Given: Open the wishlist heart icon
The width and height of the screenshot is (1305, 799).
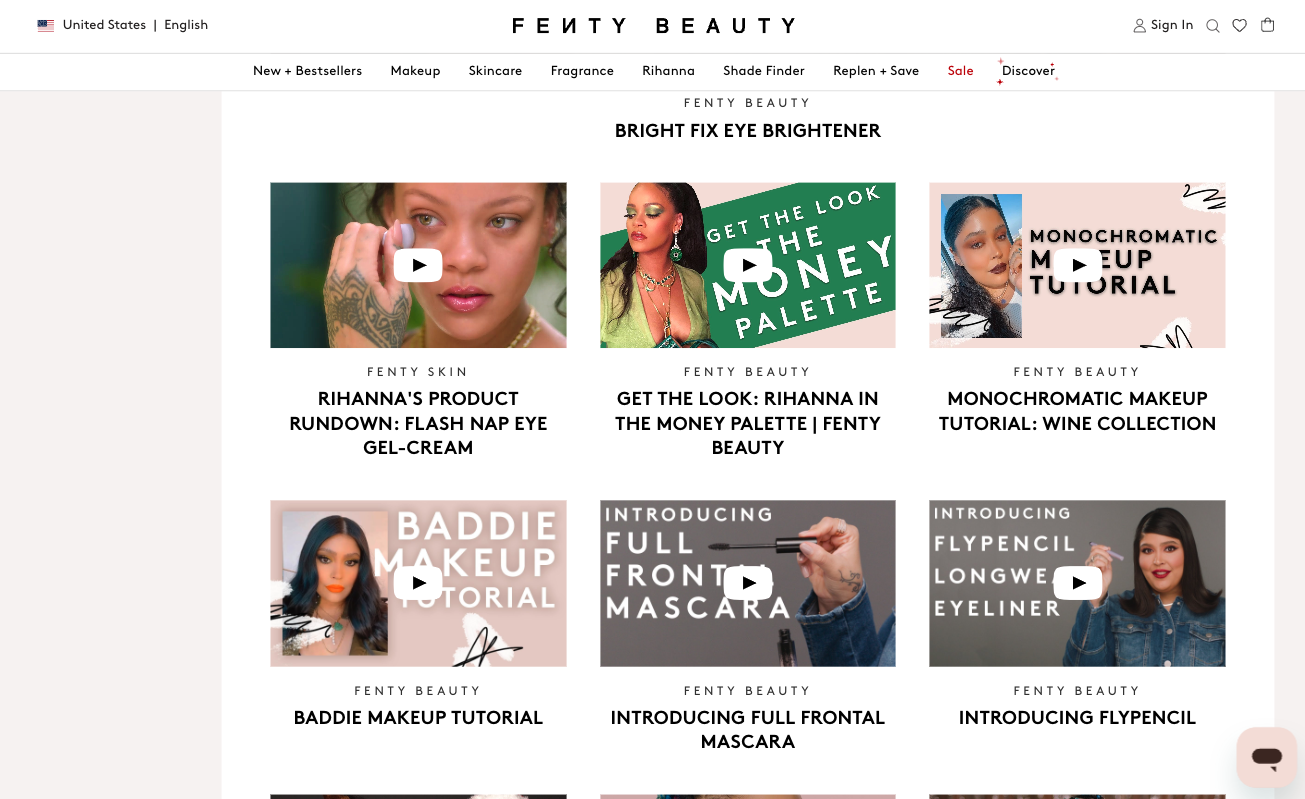Looking at the screenshot, I should [x=1239, y=26].
